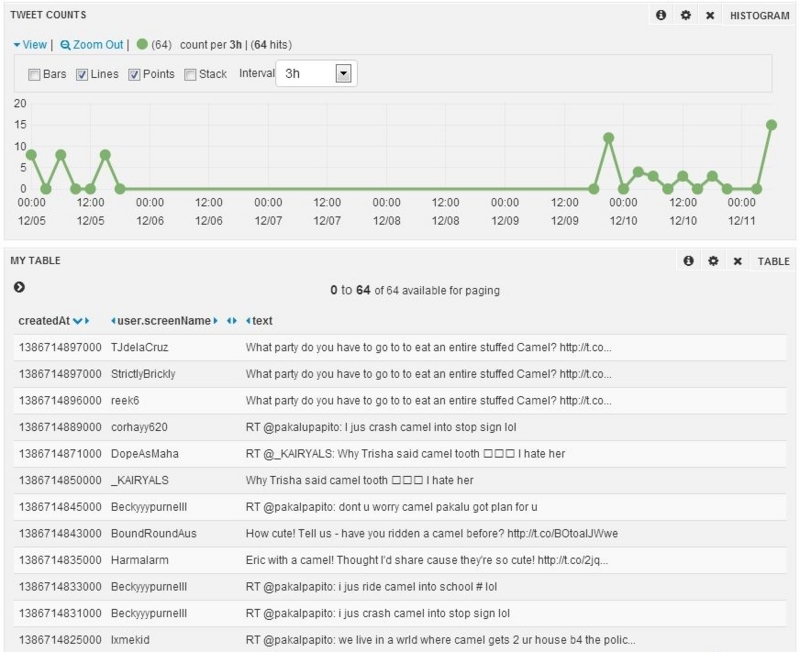Image resolution: width=800 pixels, height=652 pixels.
Task: Click the MY TABLE panel title
Action: pyautogui.click(x=35, y=261)
